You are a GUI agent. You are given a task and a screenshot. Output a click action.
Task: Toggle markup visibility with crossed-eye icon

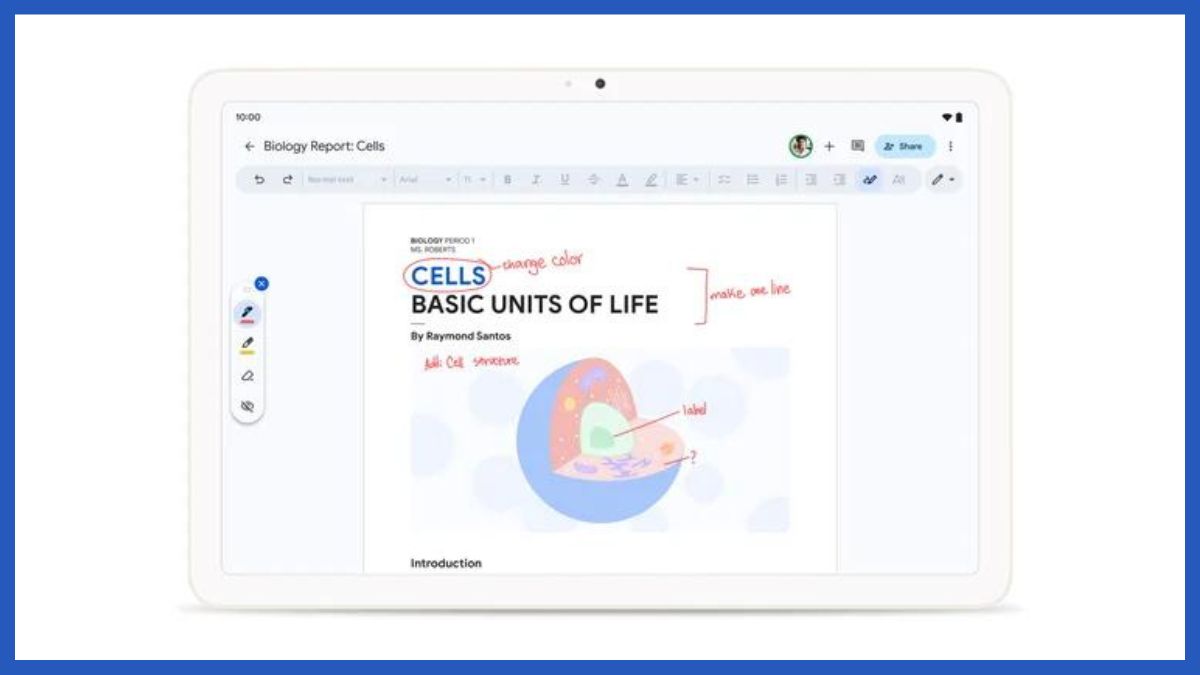pos(247,407)
